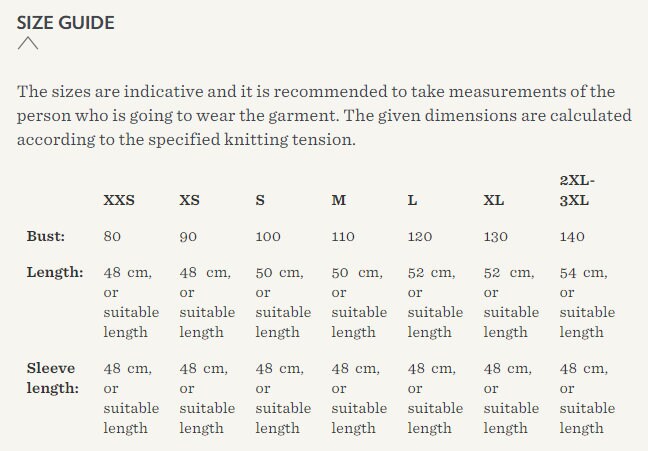
Task: Click bust value 140 for 2XL-3XL
Action: [x=572, y=237]
